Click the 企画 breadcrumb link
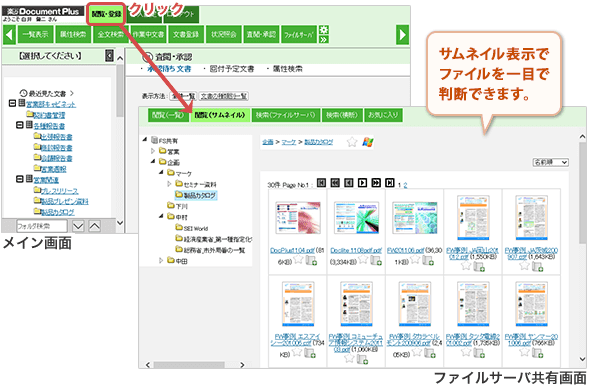The height and width of the screenshot is (385, 589). point(268,142)
